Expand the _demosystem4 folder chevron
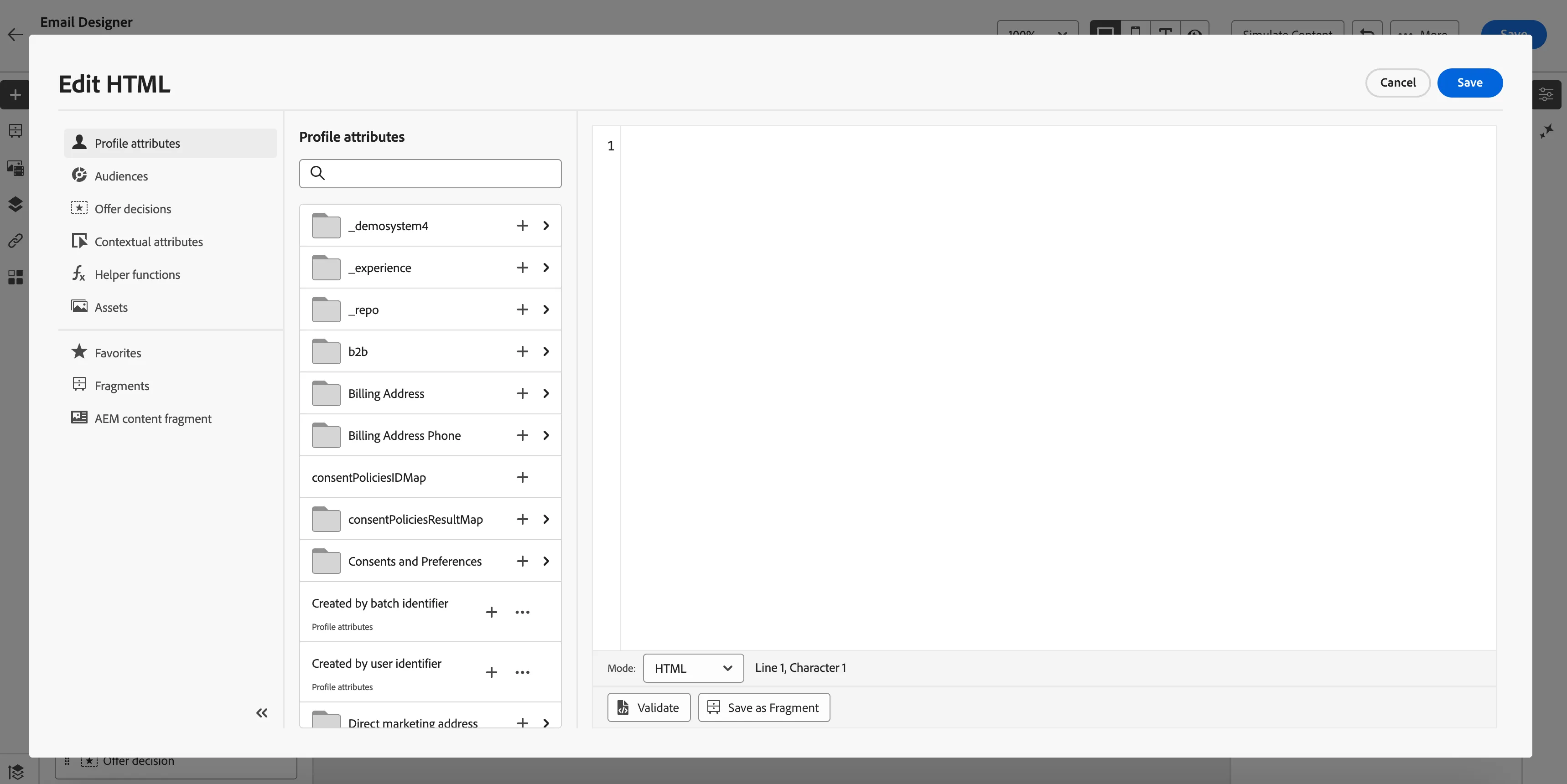The image size is (1567, 784). 546,226
